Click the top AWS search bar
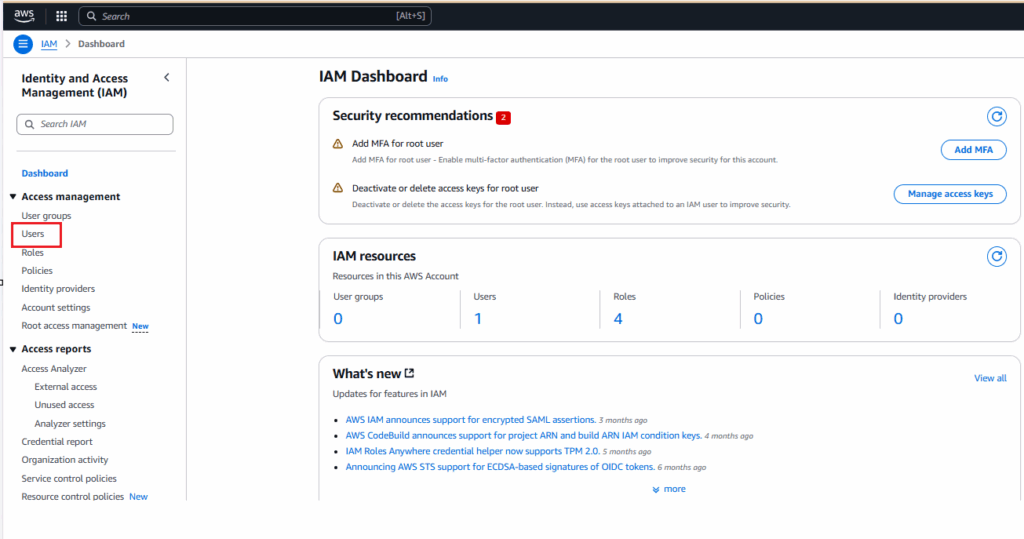Viewport: 1024px width, 539px height. [255, 16]
